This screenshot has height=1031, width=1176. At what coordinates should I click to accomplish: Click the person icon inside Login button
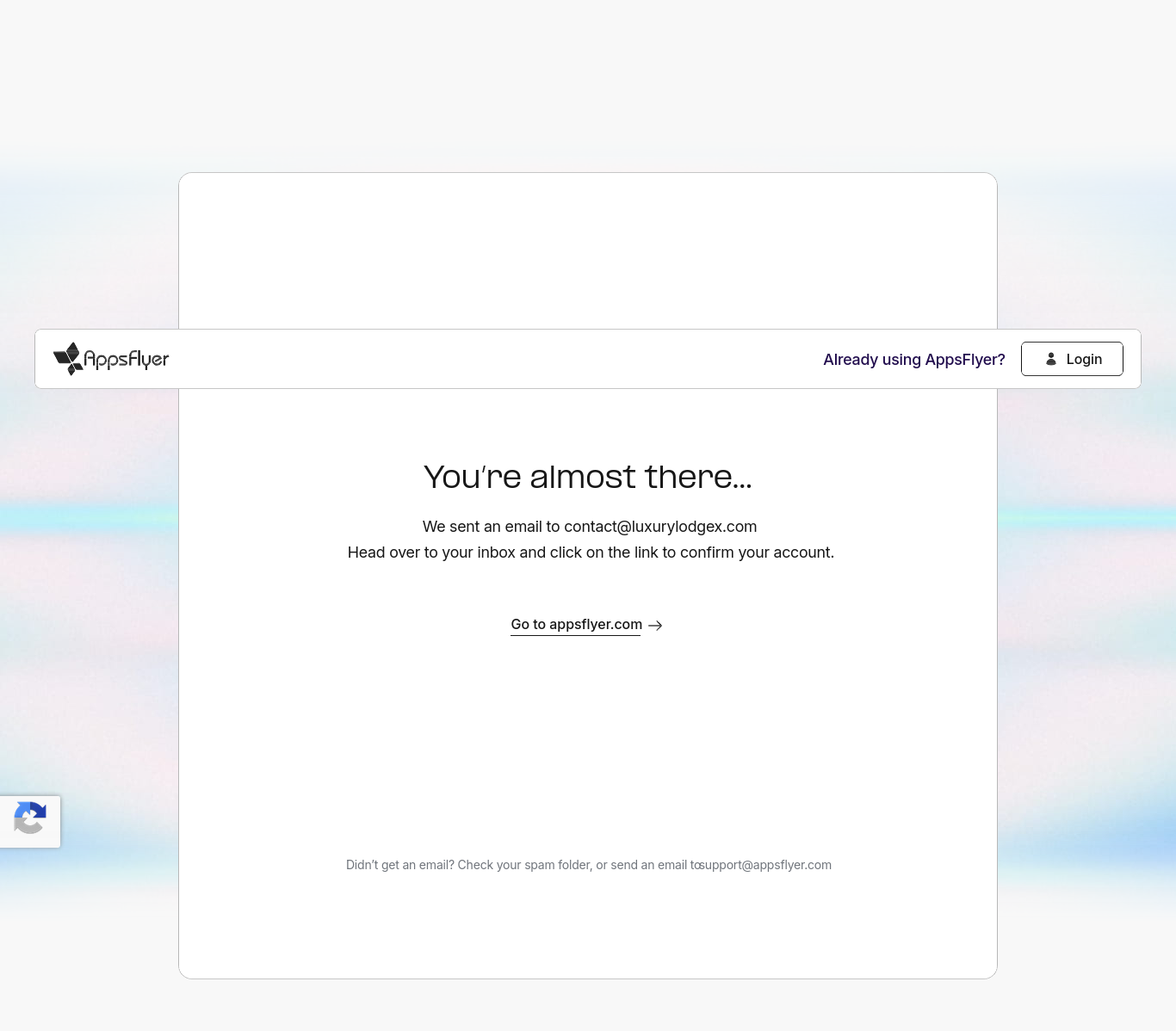click(x=1051, y=359)
